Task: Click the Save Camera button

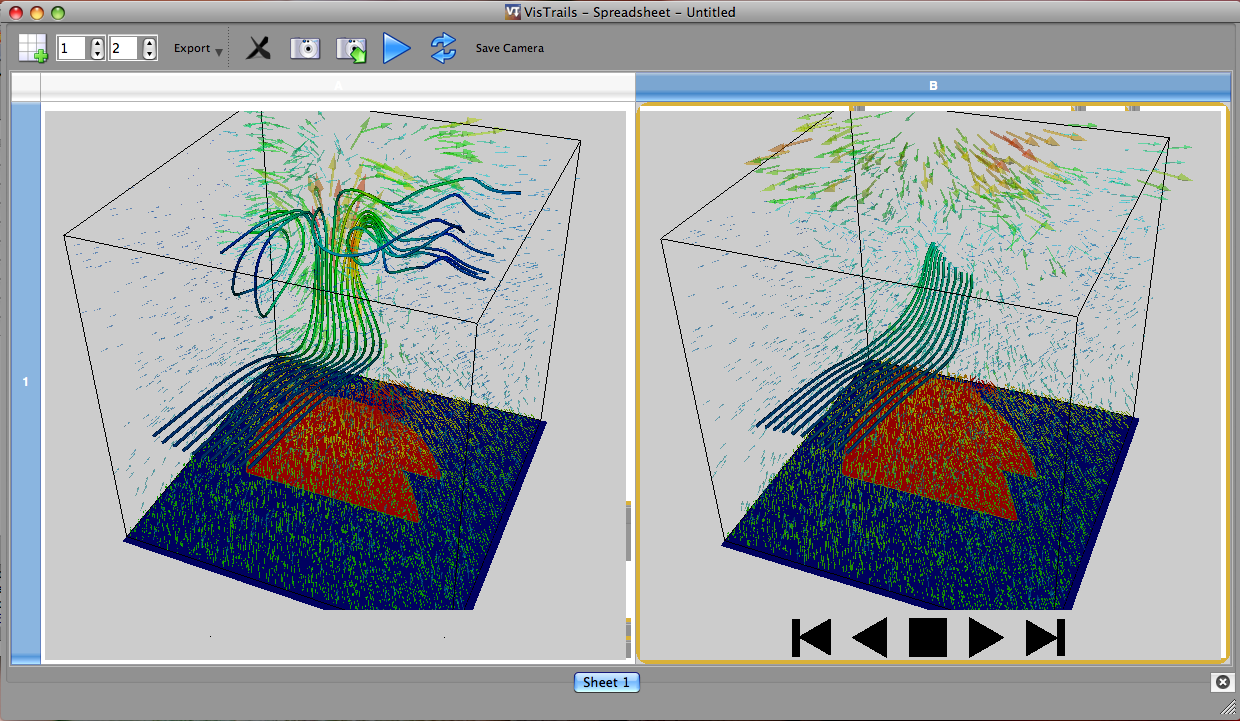Action: click(x=509, y=48)
